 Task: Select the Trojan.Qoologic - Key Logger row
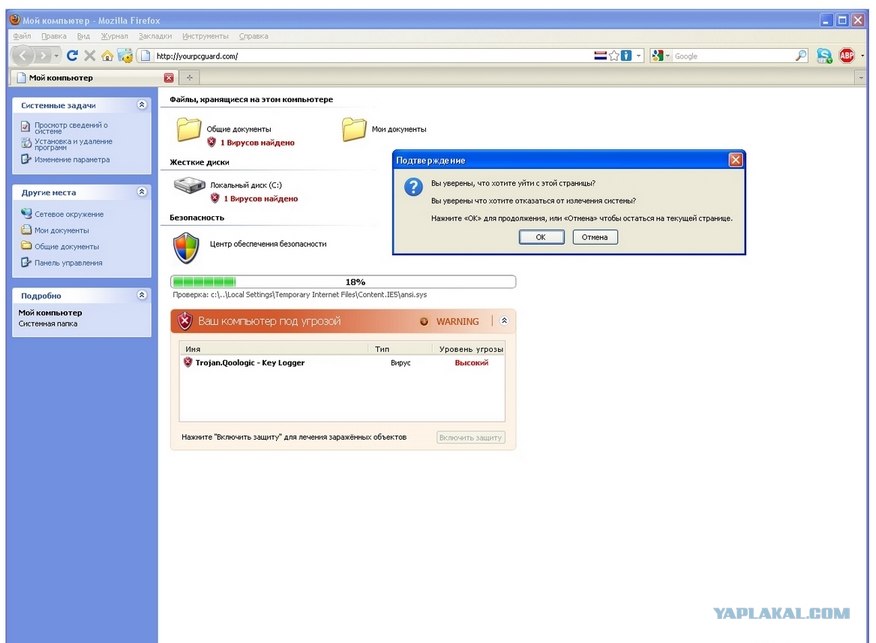point(342,363)
